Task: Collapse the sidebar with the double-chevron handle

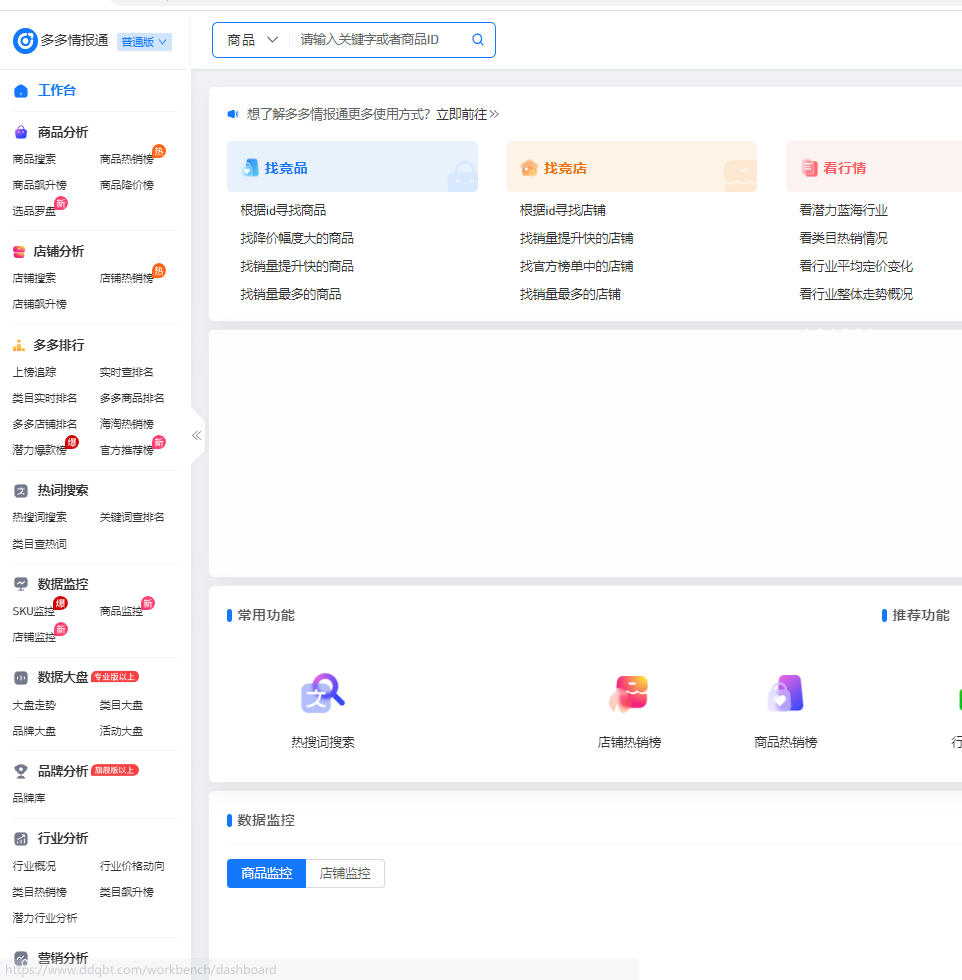Action: pos(196,436)
